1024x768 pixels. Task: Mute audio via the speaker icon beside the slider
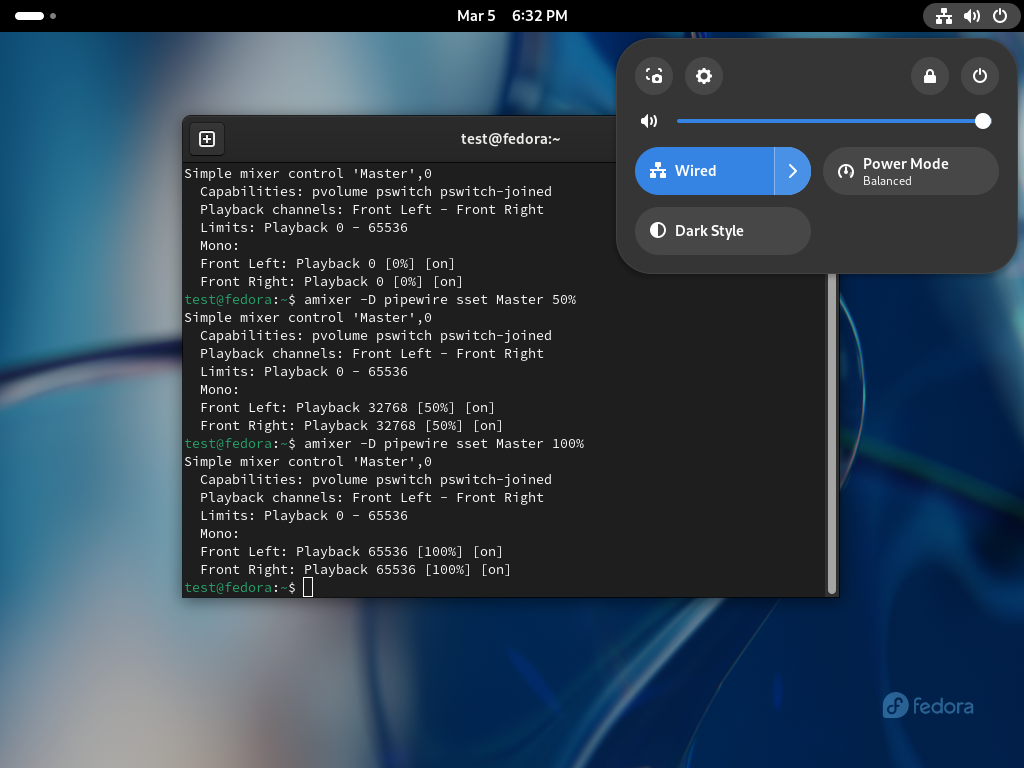[x=649, y=121]
